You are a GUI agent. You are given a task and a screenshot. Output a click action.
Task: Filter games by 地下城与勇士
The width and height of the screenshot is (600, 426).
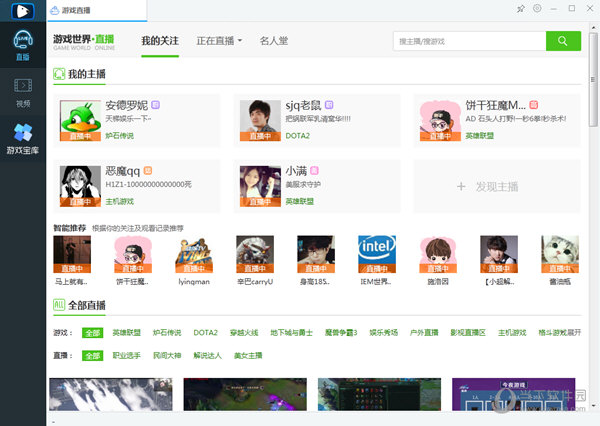click(x=292, y=333)
